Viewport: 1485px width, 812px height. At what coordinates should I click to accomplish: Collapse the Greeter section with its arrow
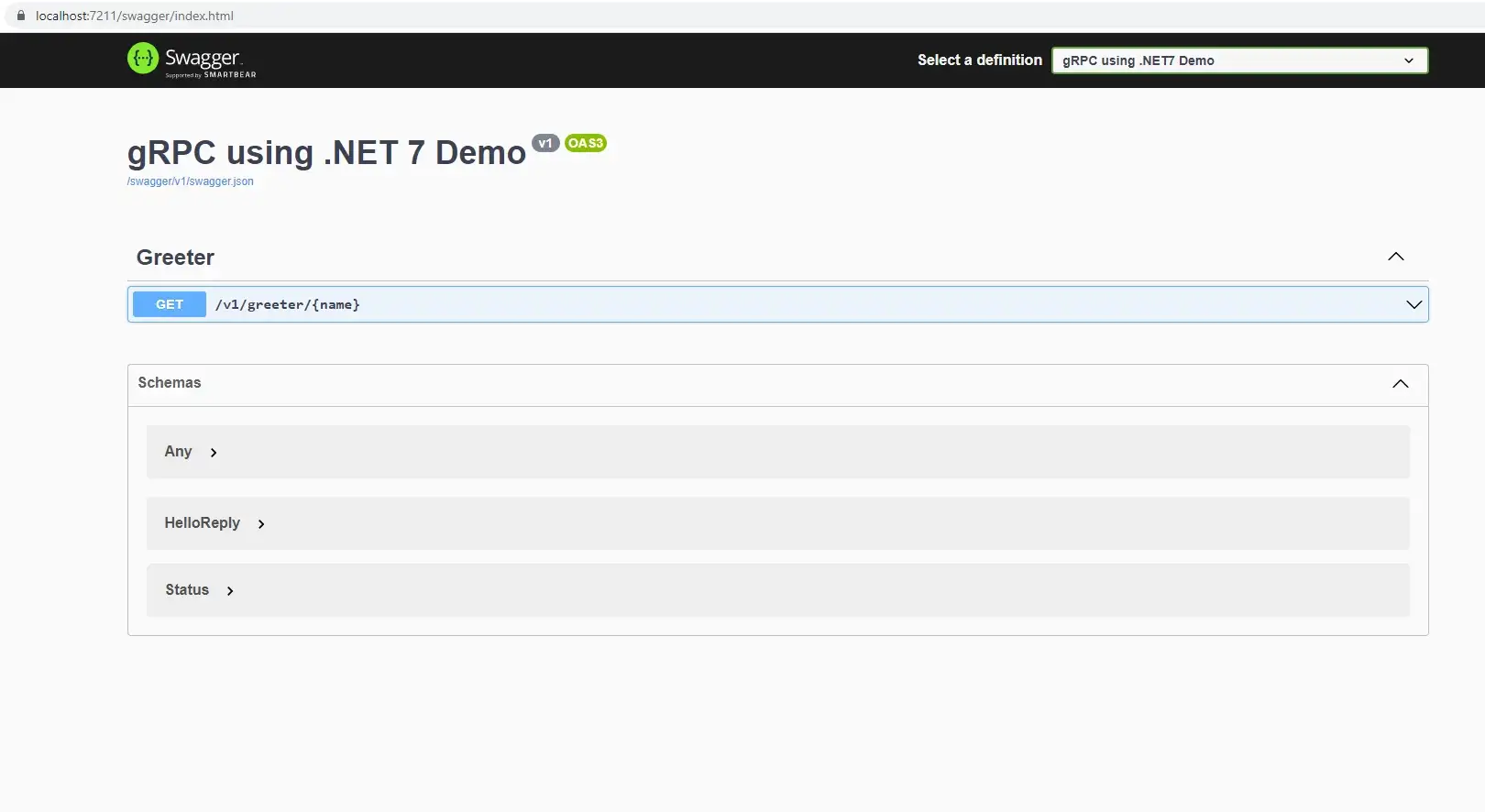tap(1395, 257)
